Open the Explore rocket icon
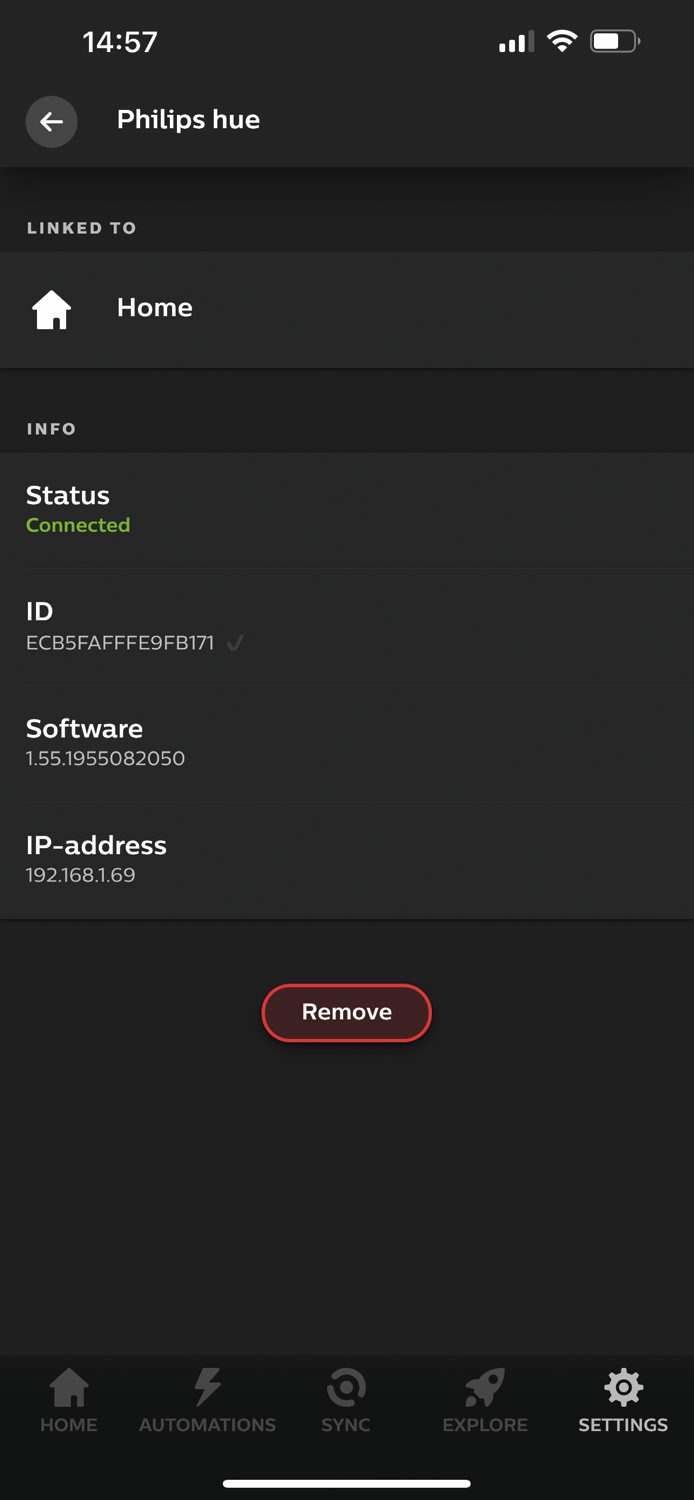The image size is (694, 1500). (485, 1387)
